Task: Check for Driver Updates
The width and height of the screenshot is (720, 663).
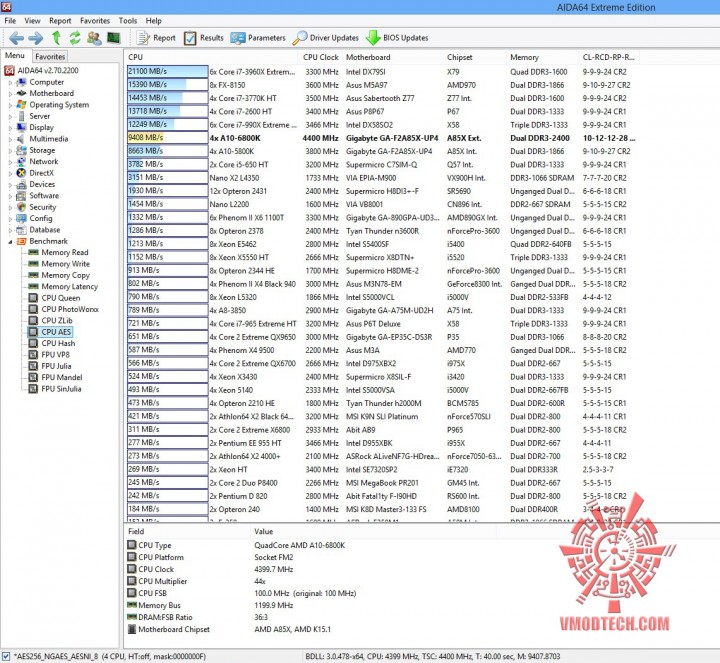Action: pos(326,38)
